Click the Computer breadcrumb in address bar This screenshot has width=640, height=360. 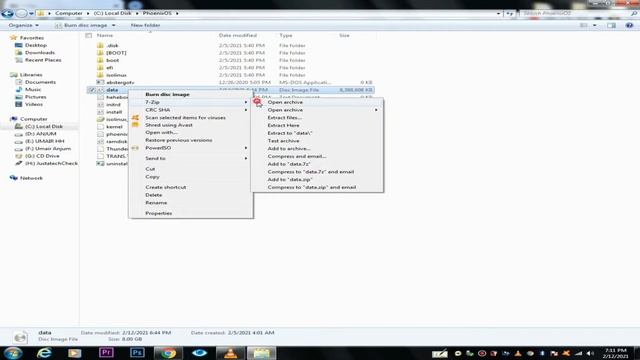[x=69, y=13]
